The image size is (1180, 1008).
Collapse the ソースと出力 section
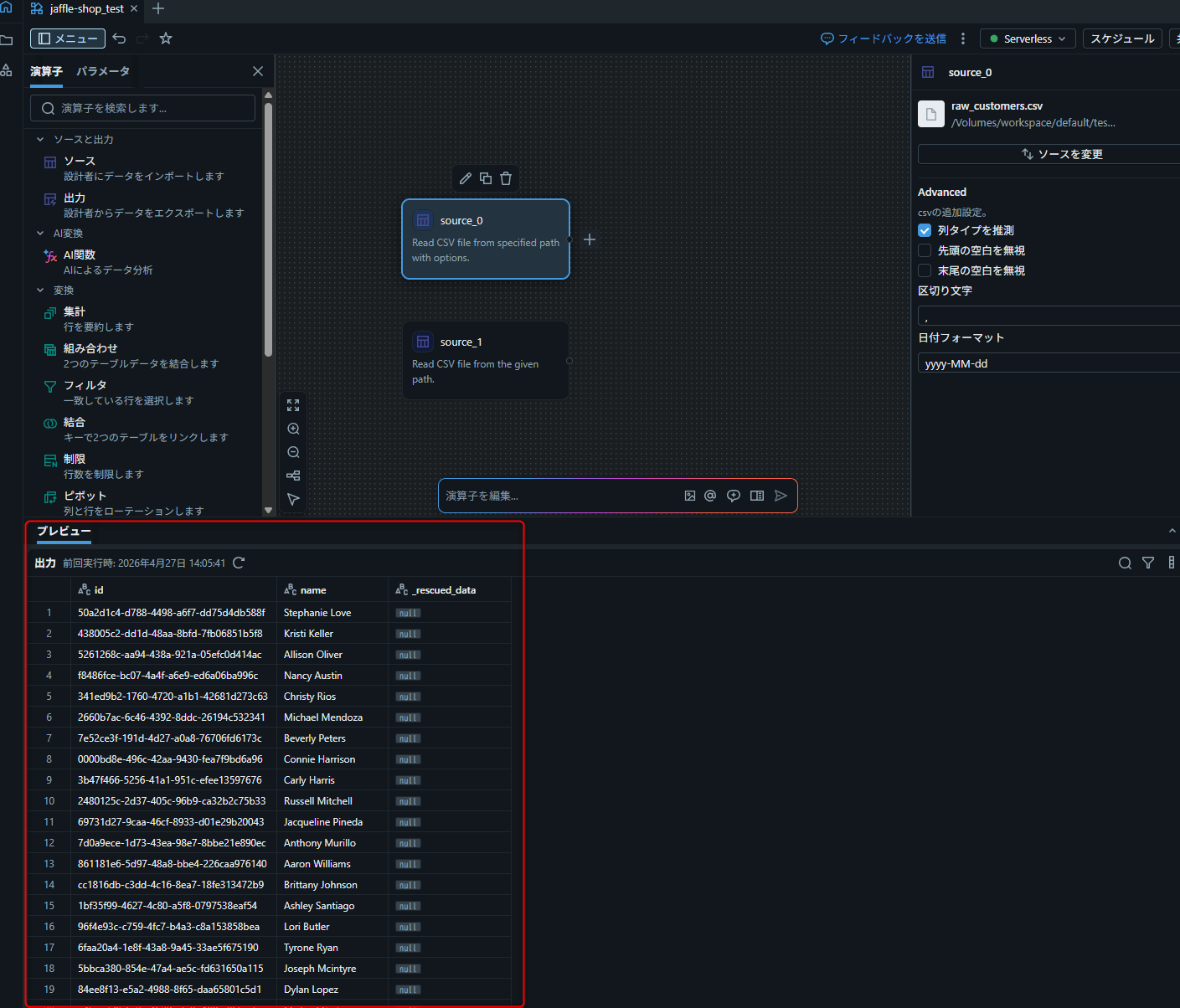(x=40, y=140)
